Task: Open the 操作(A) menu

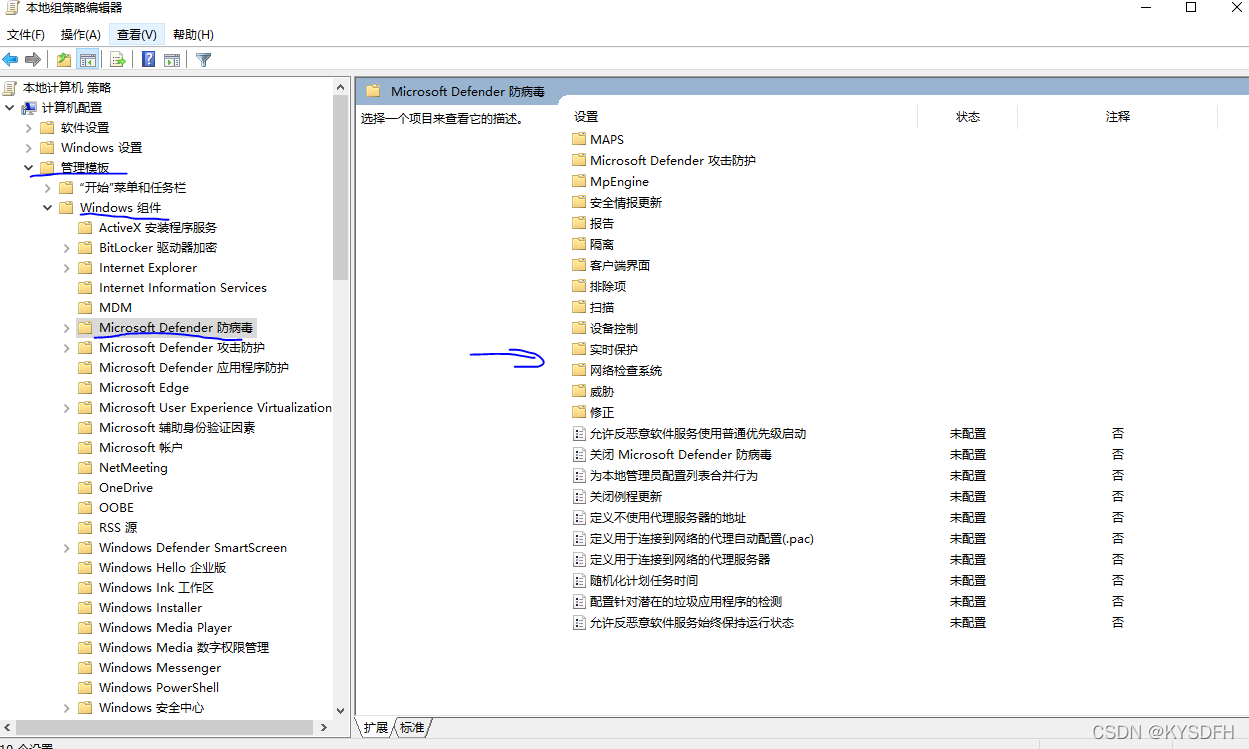Action: pos(81,34)
